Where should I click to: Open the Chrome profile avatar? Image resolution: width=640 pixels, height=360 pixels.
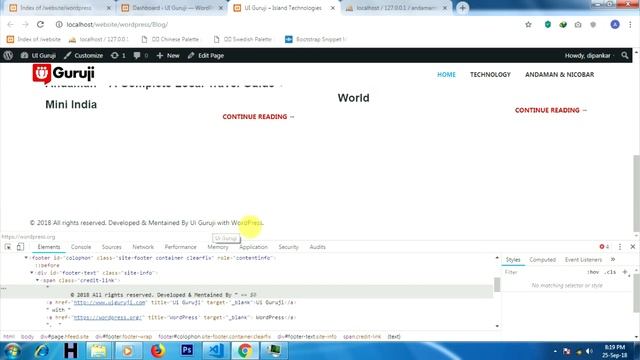point(615,24)
